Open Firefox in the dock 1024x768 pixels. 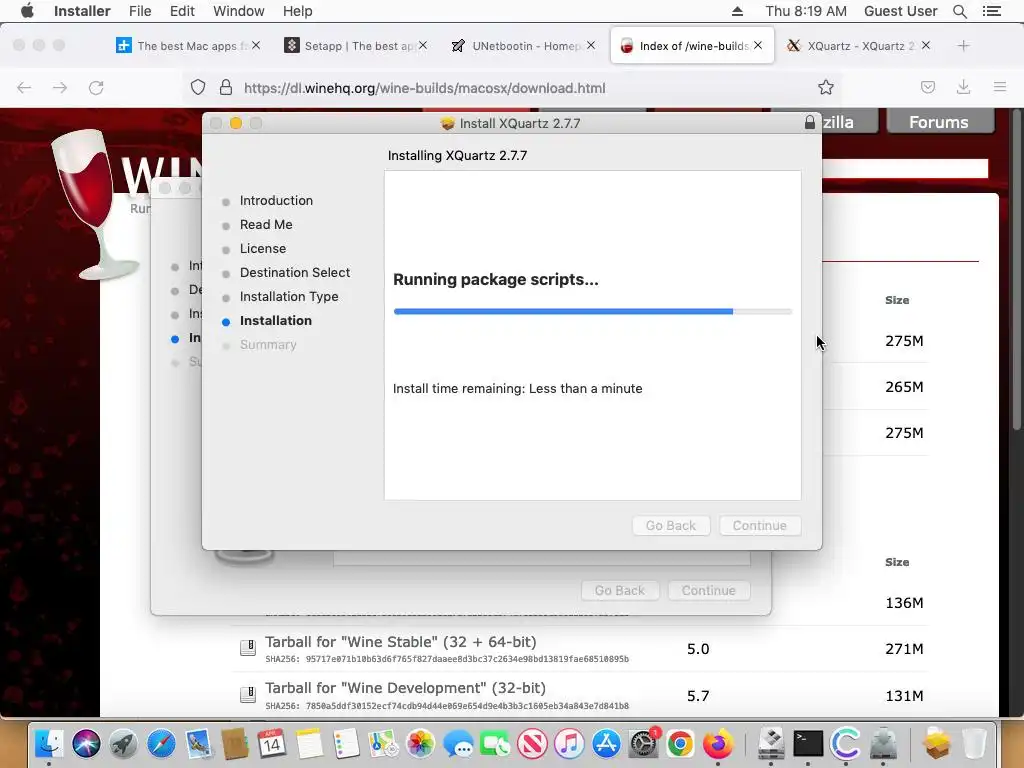coord(718,743)
